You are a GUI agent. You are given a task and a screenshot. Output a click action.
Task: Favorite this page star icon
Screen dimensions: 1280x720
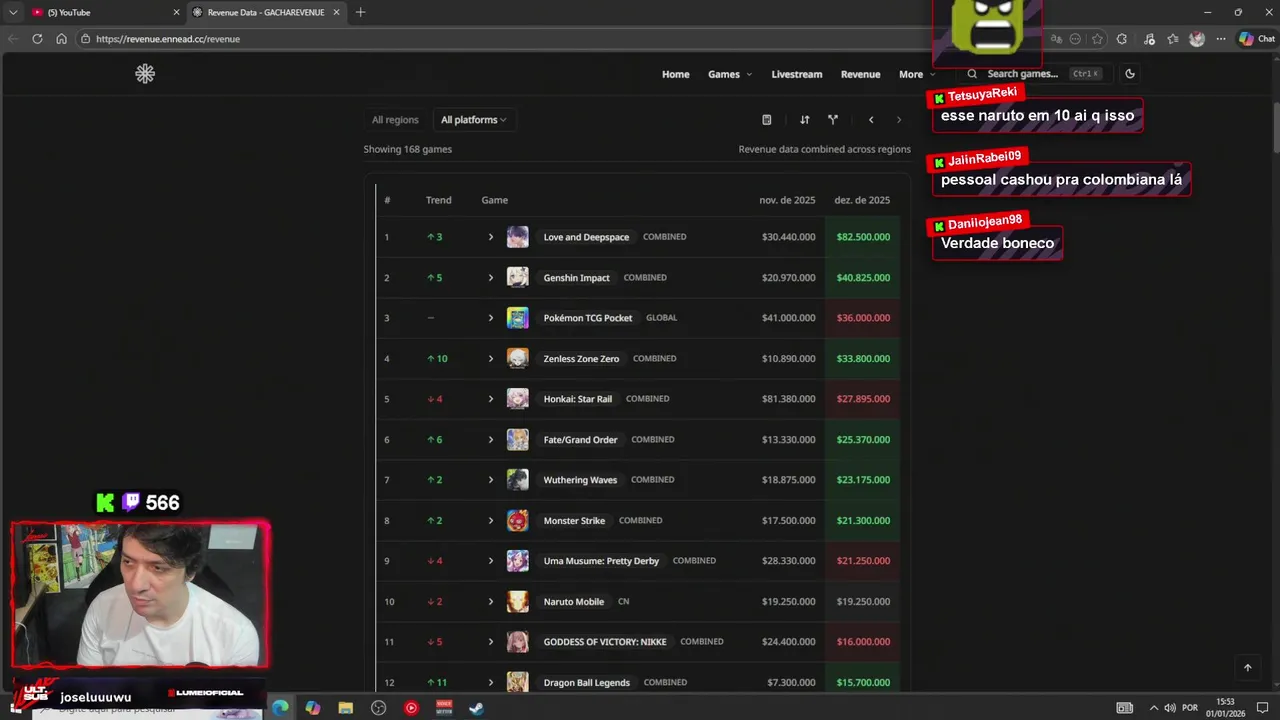[x=1097, y=39]
